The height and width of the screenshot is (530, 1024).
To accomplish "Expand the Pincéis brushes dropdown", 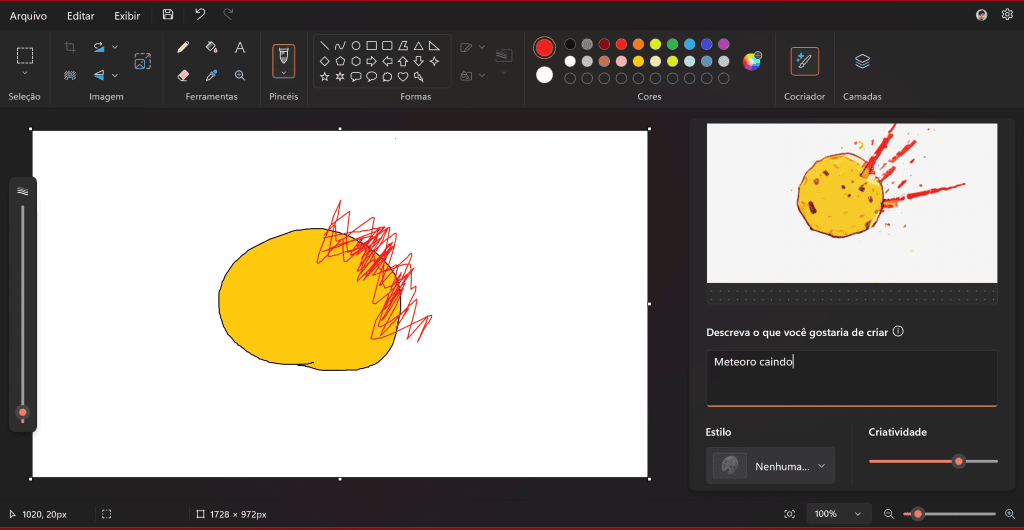I will coord(284,73).
